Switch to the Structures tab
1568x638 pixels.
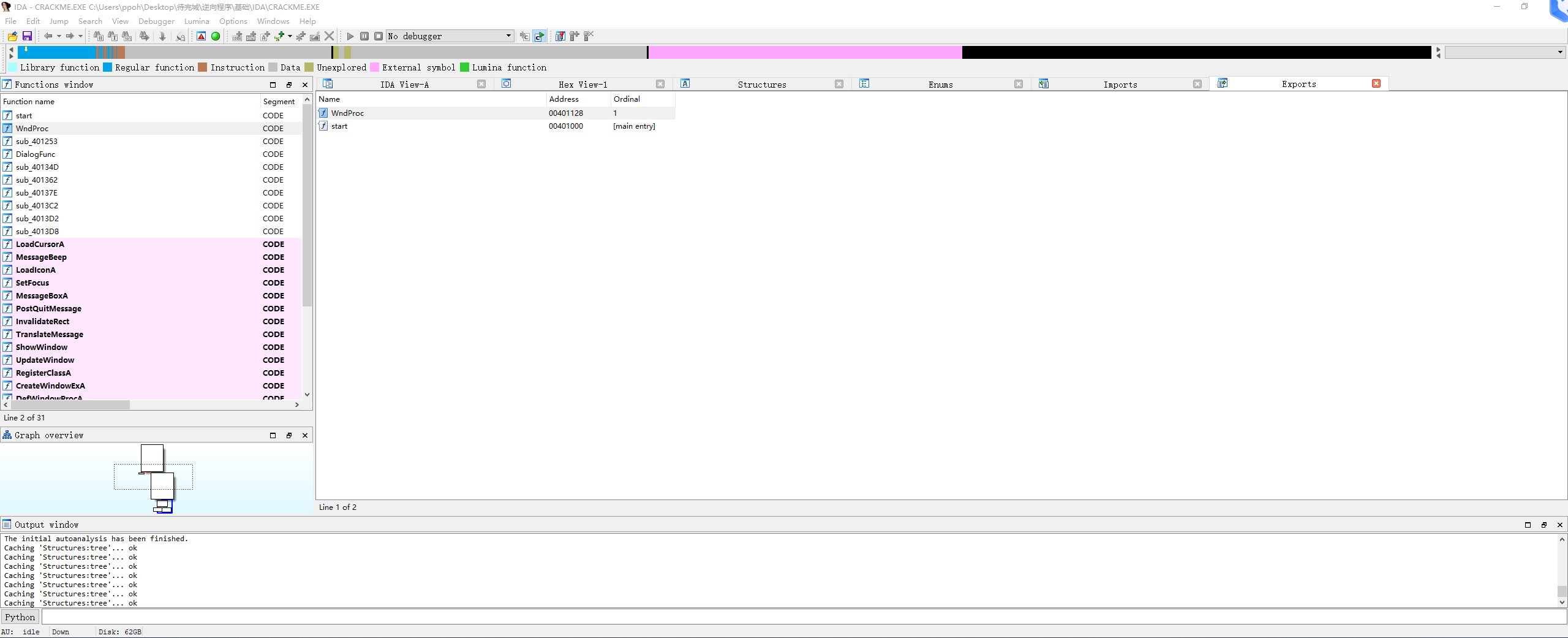pos(761,84)
